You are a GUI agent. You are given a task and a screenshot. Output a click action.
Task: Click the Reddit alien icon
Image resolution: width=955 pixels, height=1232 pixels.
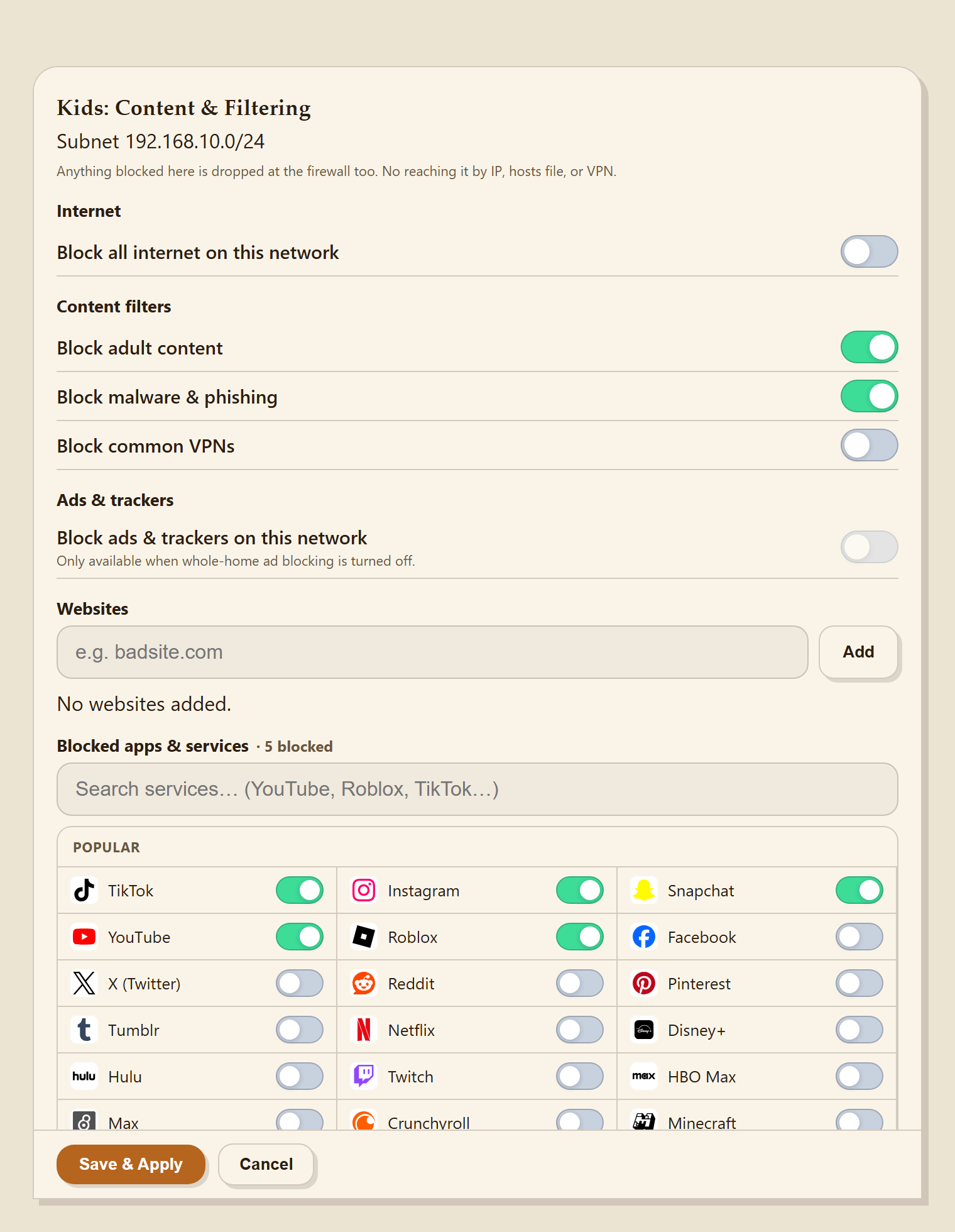[x=364, y=983]
